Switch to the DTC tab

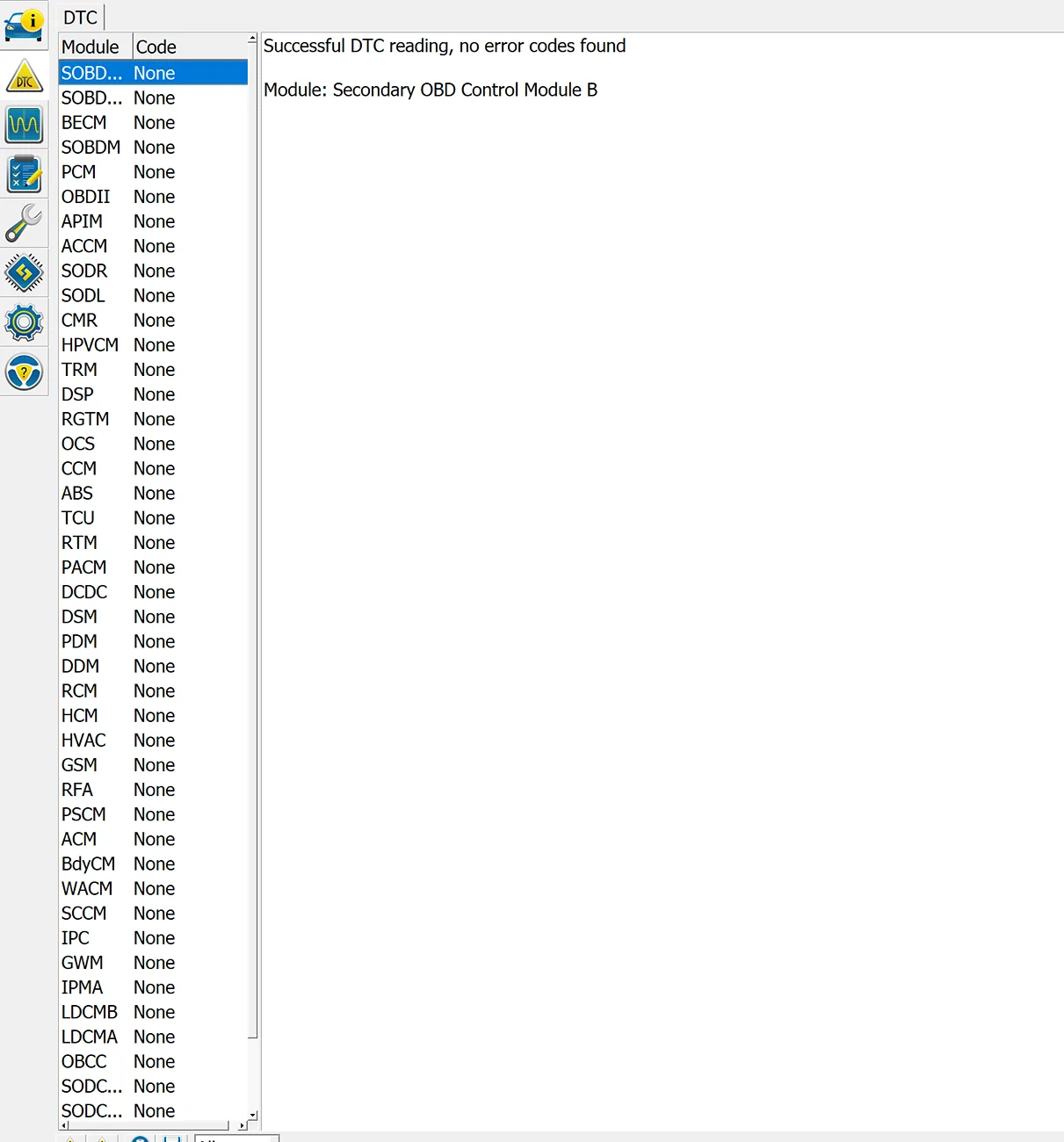pos(81,18)
